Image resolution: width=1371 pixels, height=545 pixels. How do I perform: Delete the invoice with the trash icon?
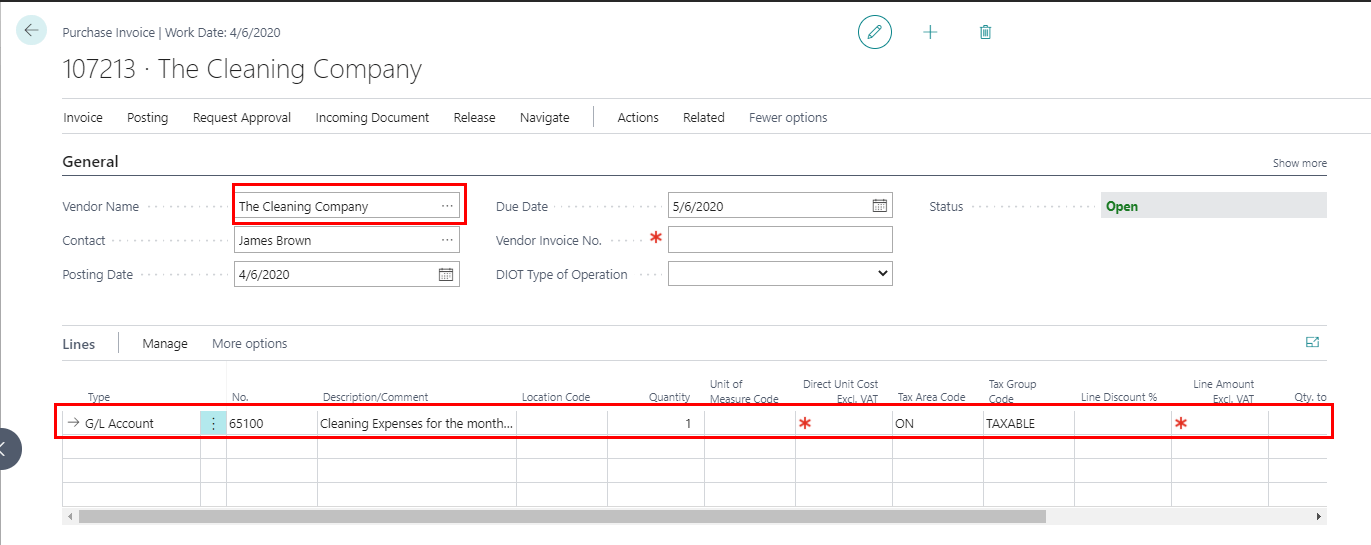pyautogui.click(x=985, y=32)
